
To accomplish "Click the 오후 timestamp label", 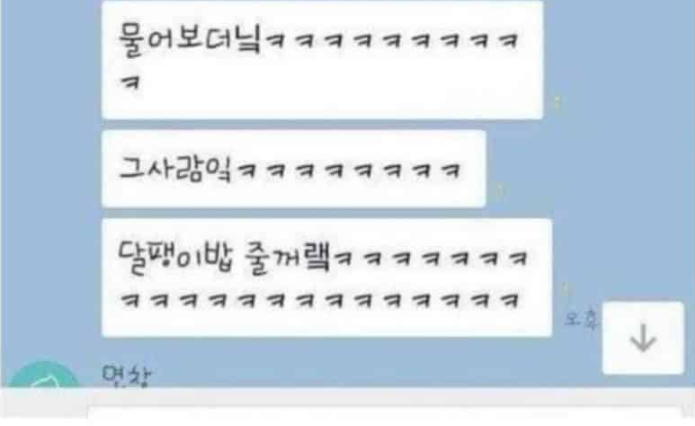I will pos(581,318).
